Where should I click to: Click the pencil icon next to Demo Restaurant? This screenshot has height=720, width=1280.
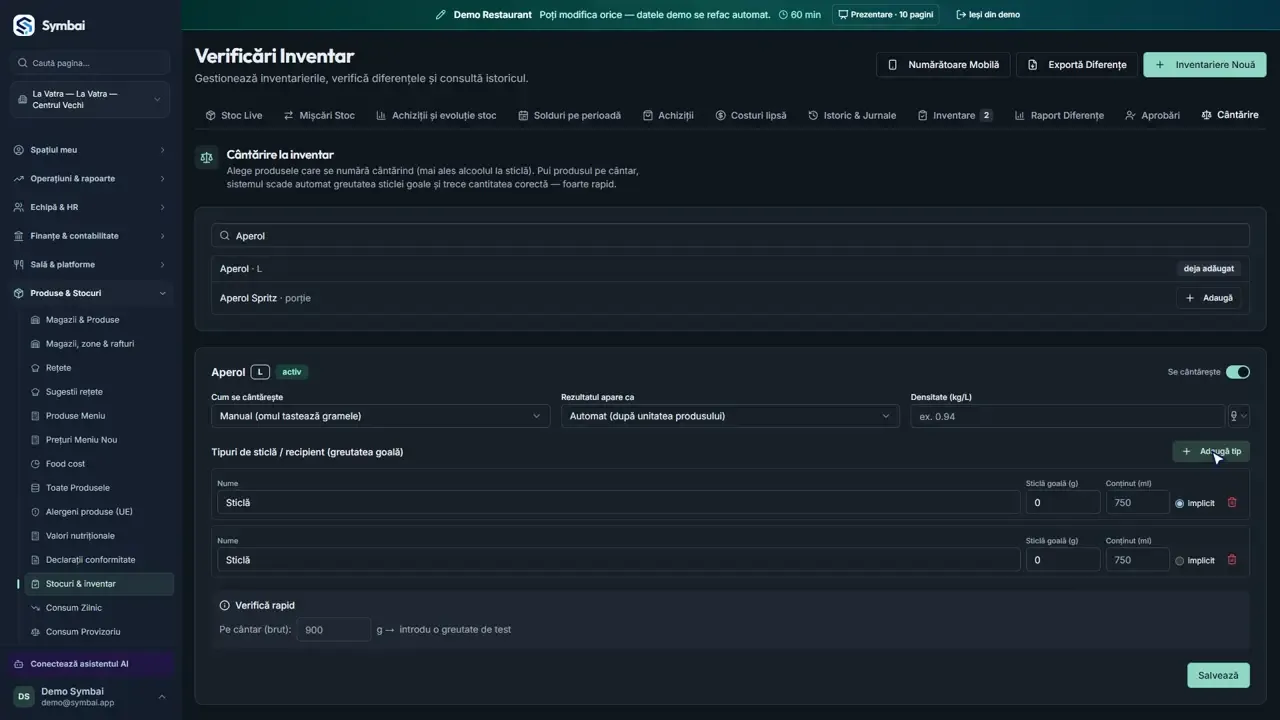click(441, 15)
